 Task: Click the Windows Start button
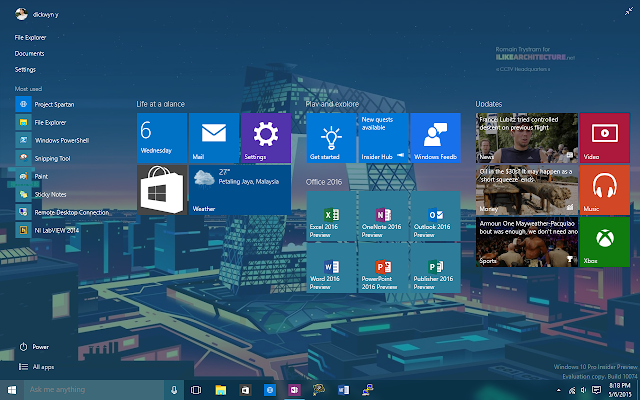[12, 390]
